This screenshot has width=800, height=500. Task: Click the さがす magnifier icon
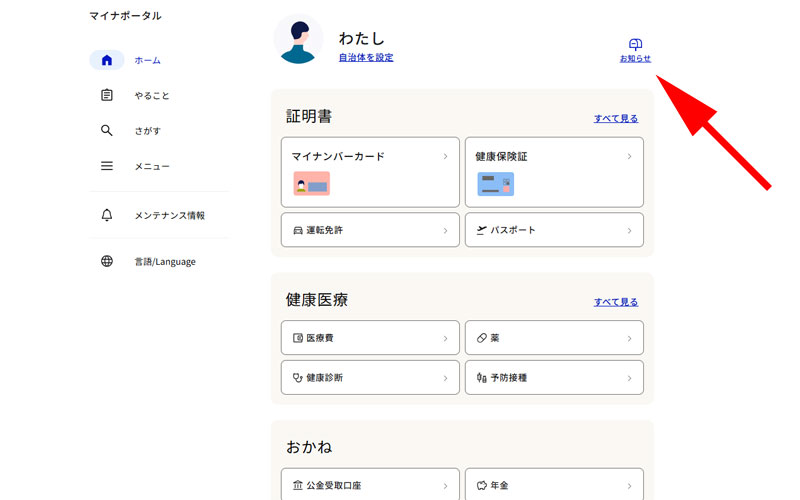click(x=107, y=131)
